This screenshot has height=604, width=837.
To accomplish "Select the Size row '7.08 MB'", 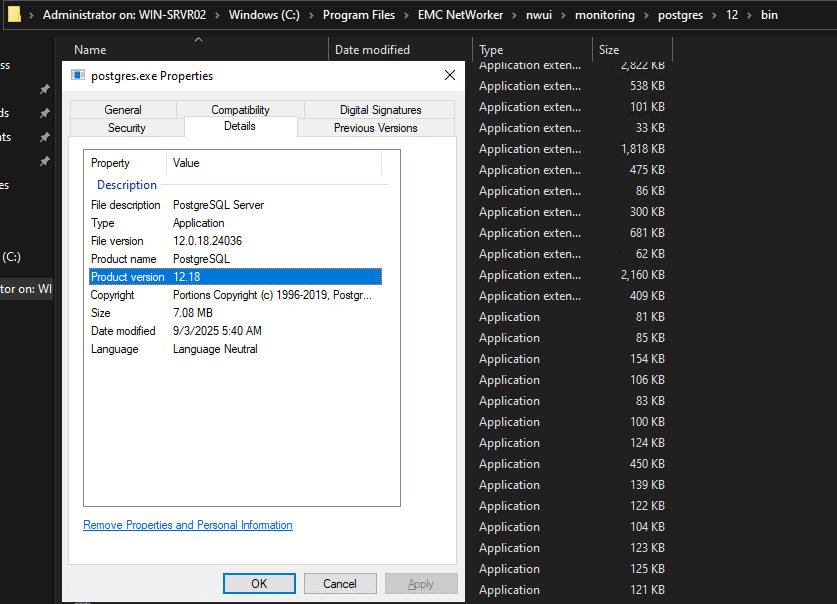I will click(235, 313).
